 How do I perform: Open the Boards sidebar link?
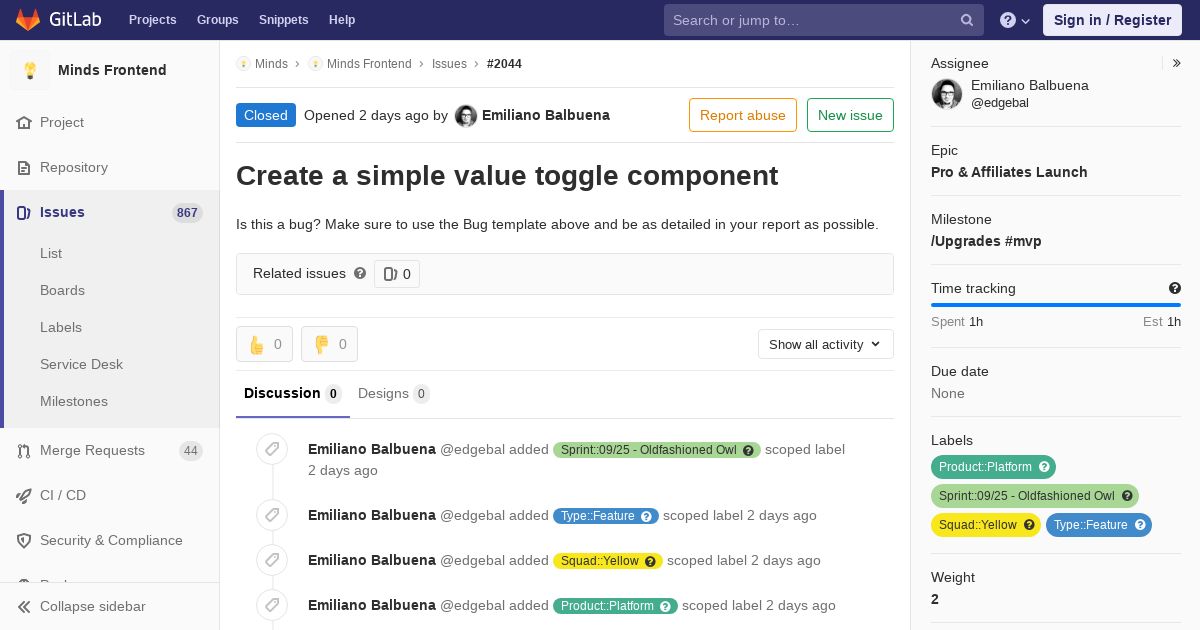(62, 291)
